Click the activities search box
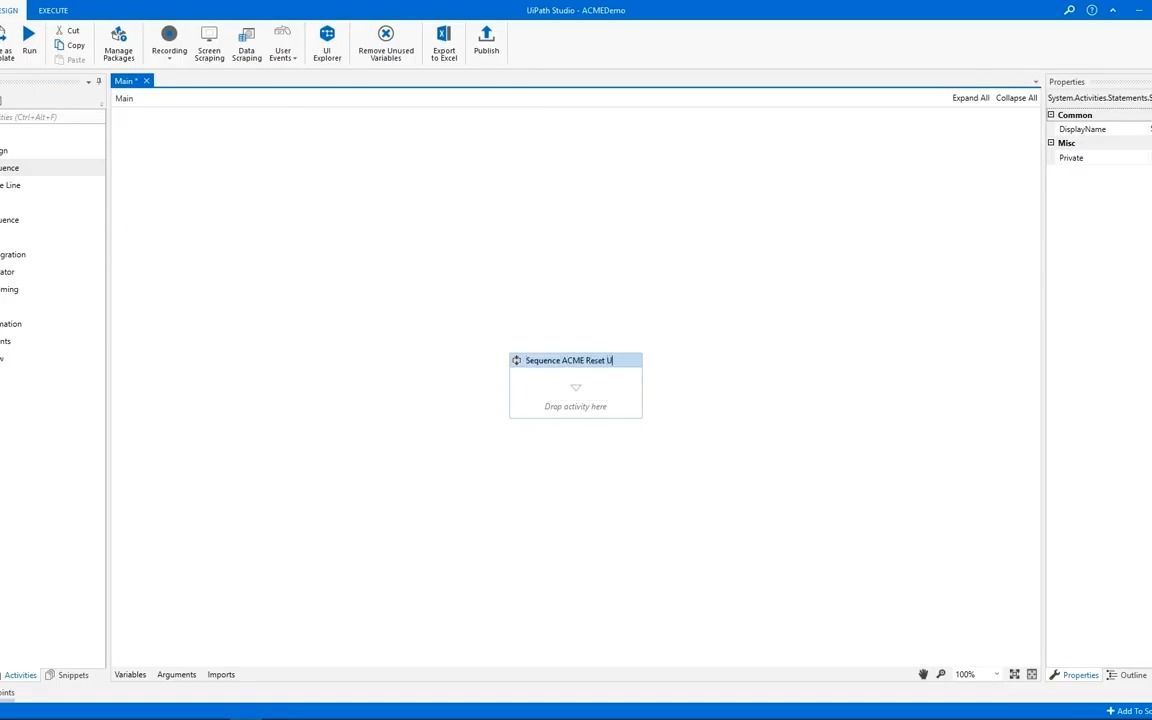 point(51,118)
